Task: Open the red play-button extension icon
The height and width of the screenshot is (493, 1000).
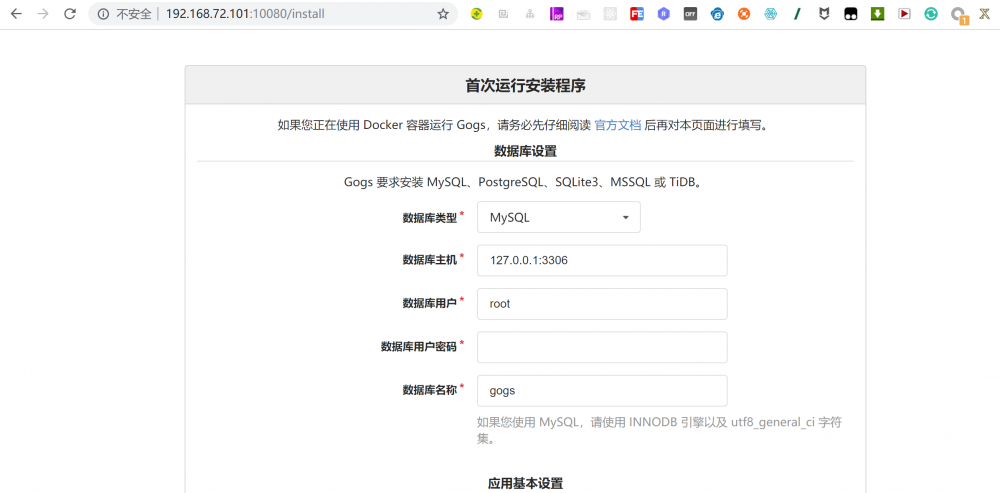Action: pyautogui.click(x=904, y=14)
